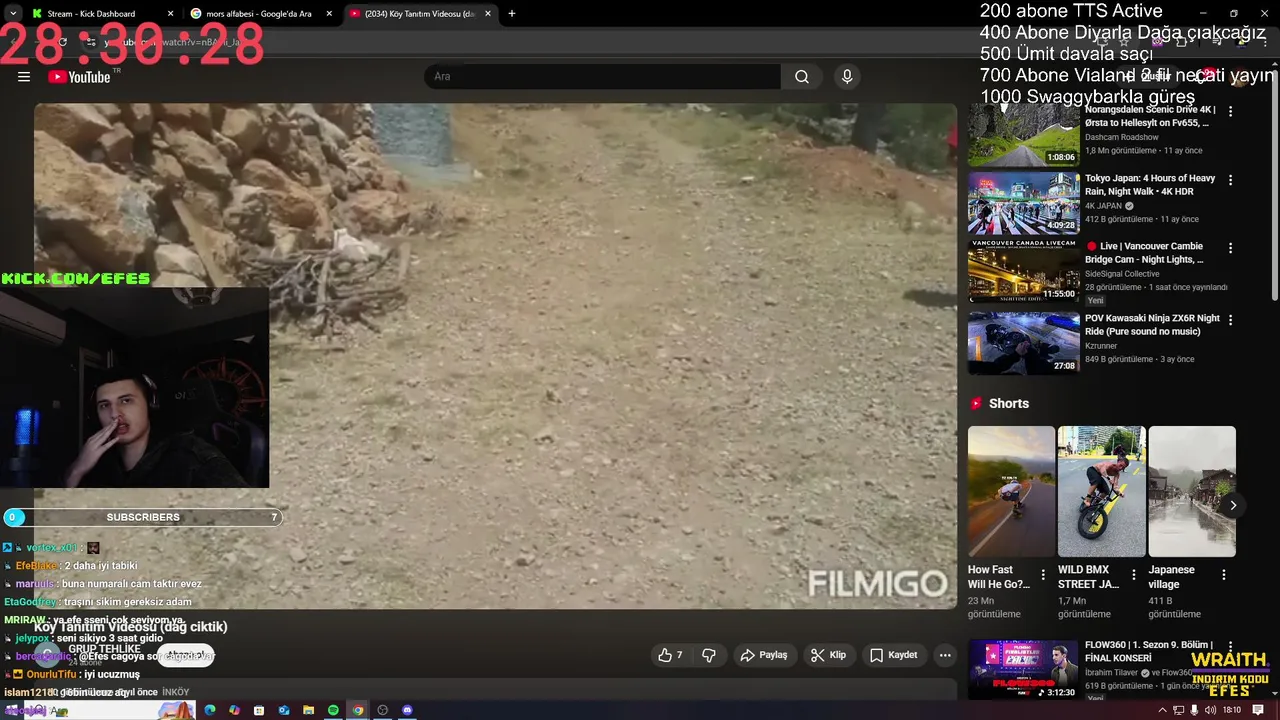Open options for Kawasaki Ninja ZX6R video

[1231, 320]
